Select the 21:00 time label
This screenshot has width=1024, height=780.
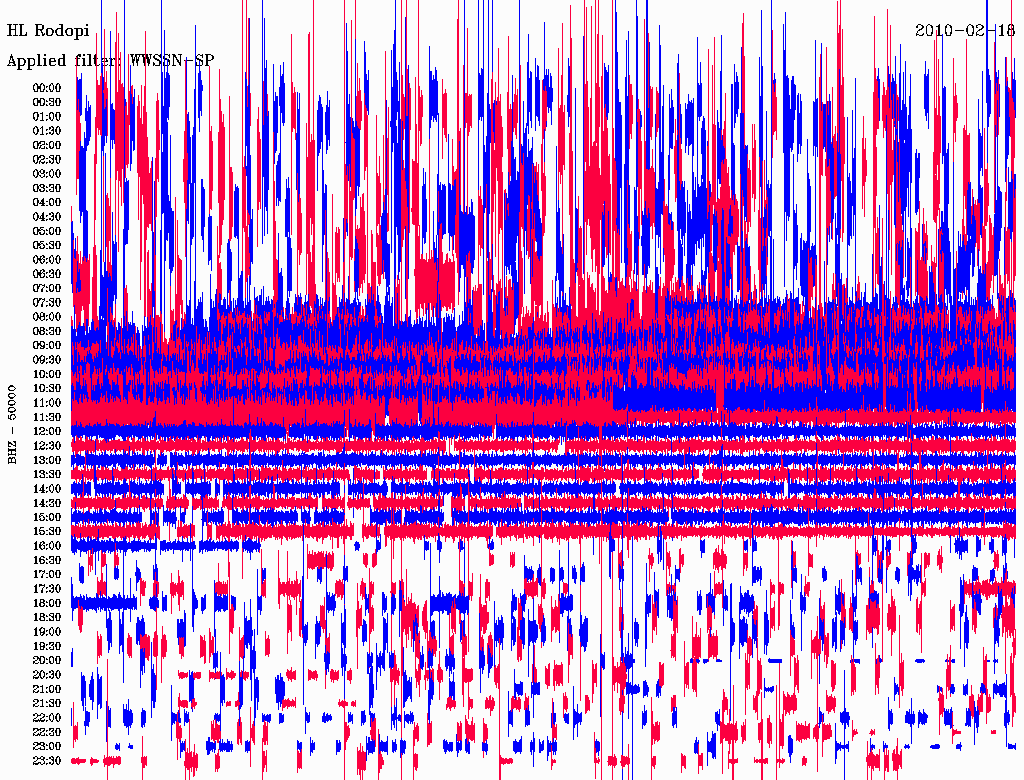47,690
